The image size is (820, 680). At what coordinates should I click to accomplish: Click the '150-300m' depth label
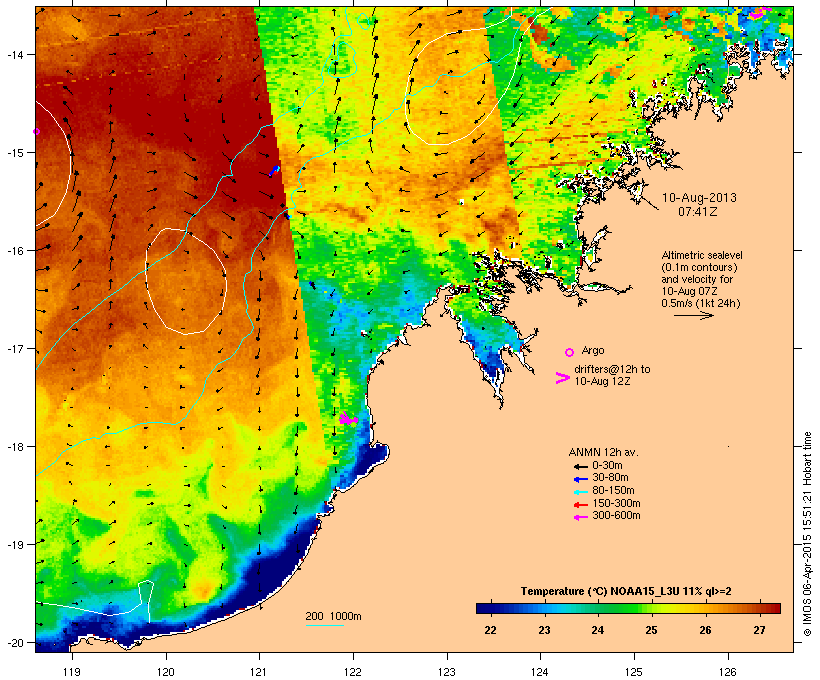(616, 503)
